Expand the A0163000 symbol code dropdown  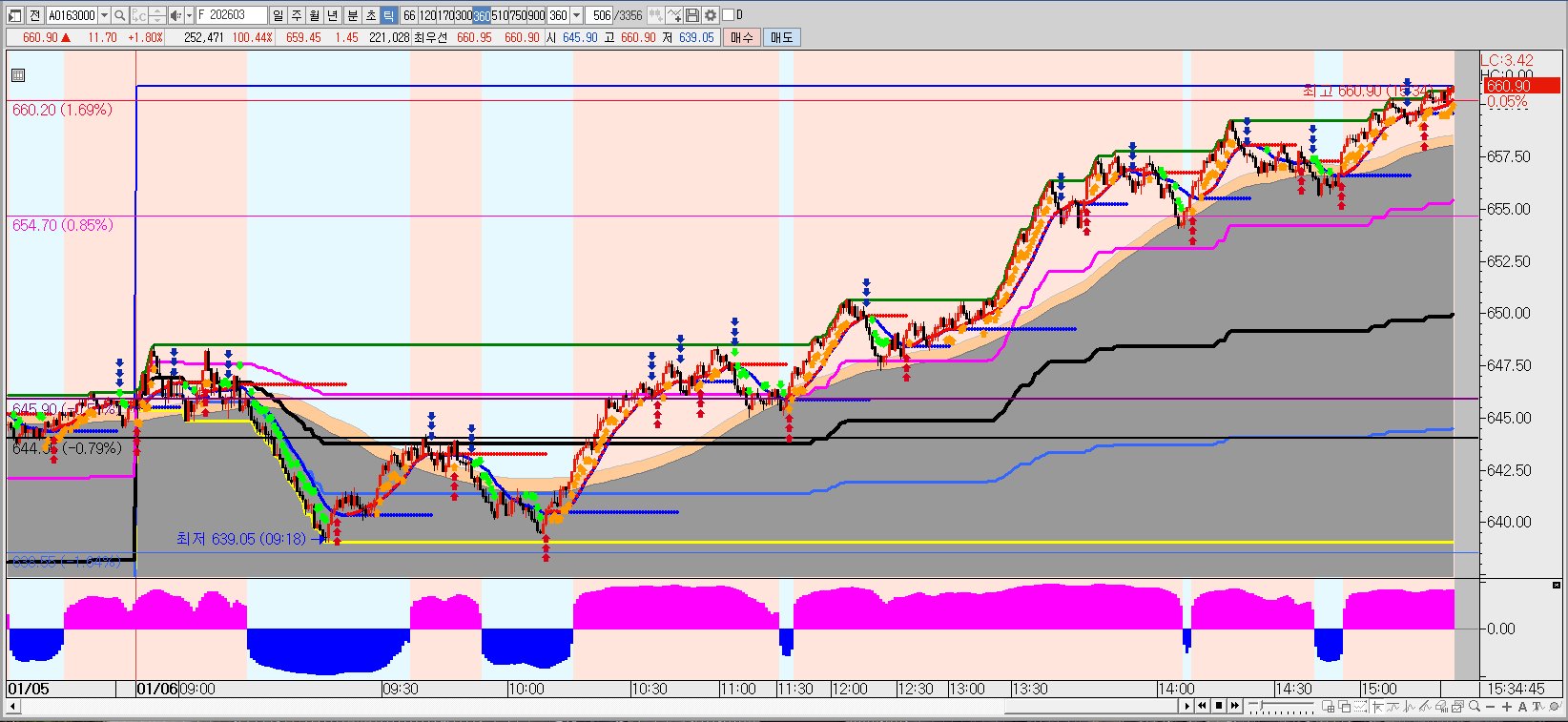[104, 15]
